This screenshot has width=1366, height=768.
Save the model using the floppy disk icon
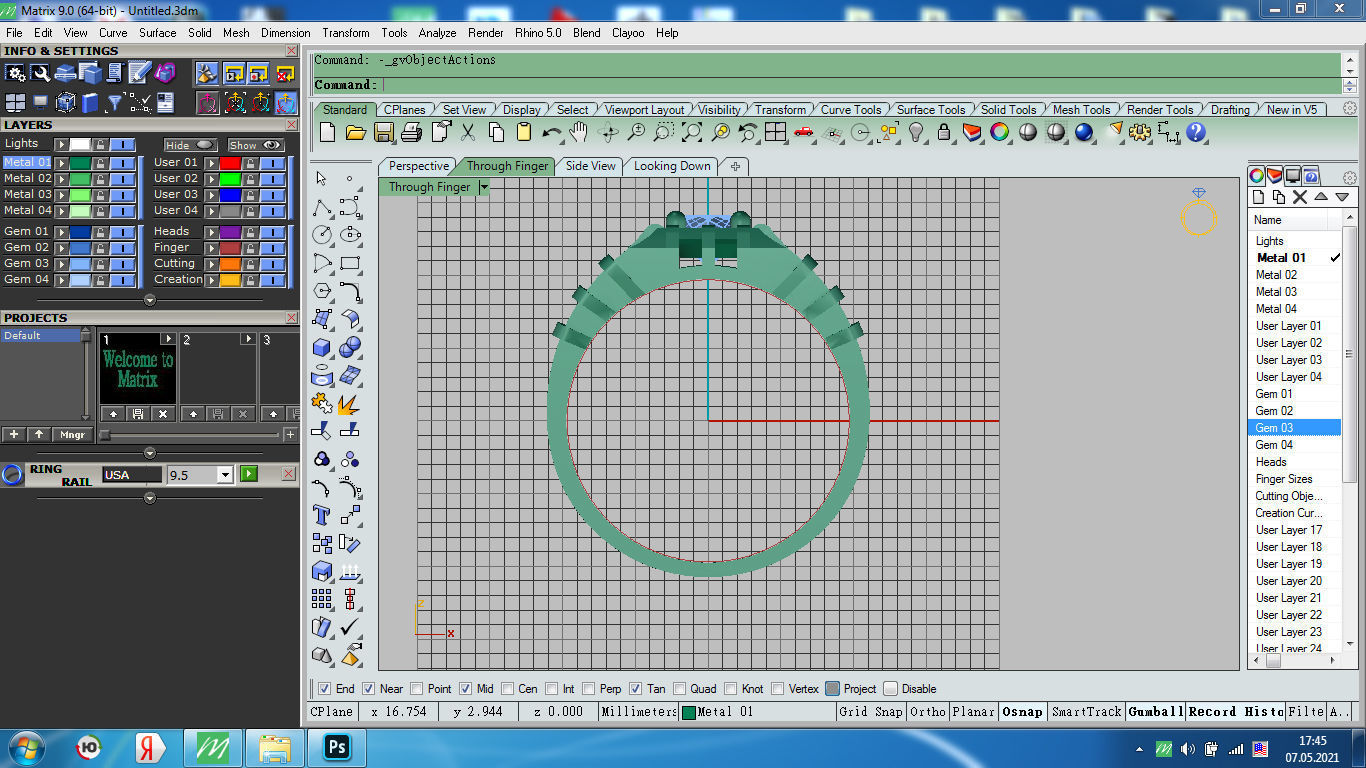(383, 132)
